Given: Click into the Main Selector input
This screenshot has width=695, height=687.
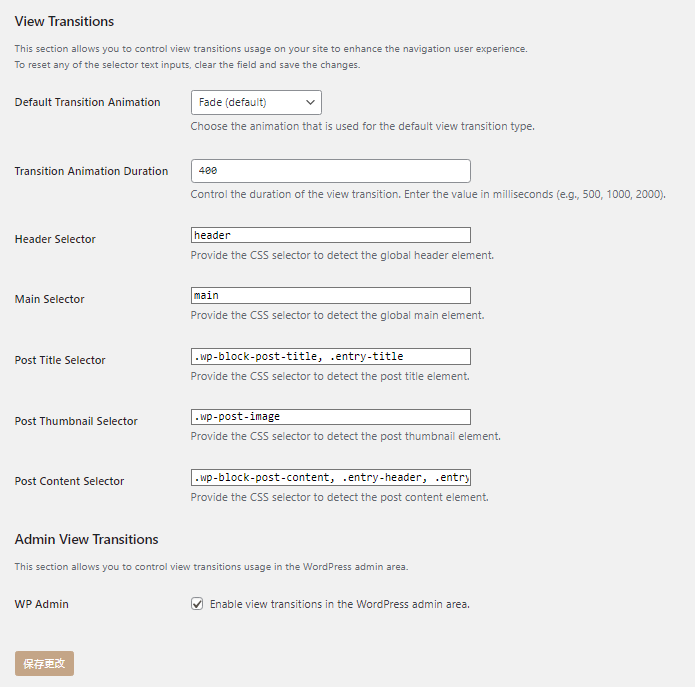Looking at the screenshot, I should 330,296.
